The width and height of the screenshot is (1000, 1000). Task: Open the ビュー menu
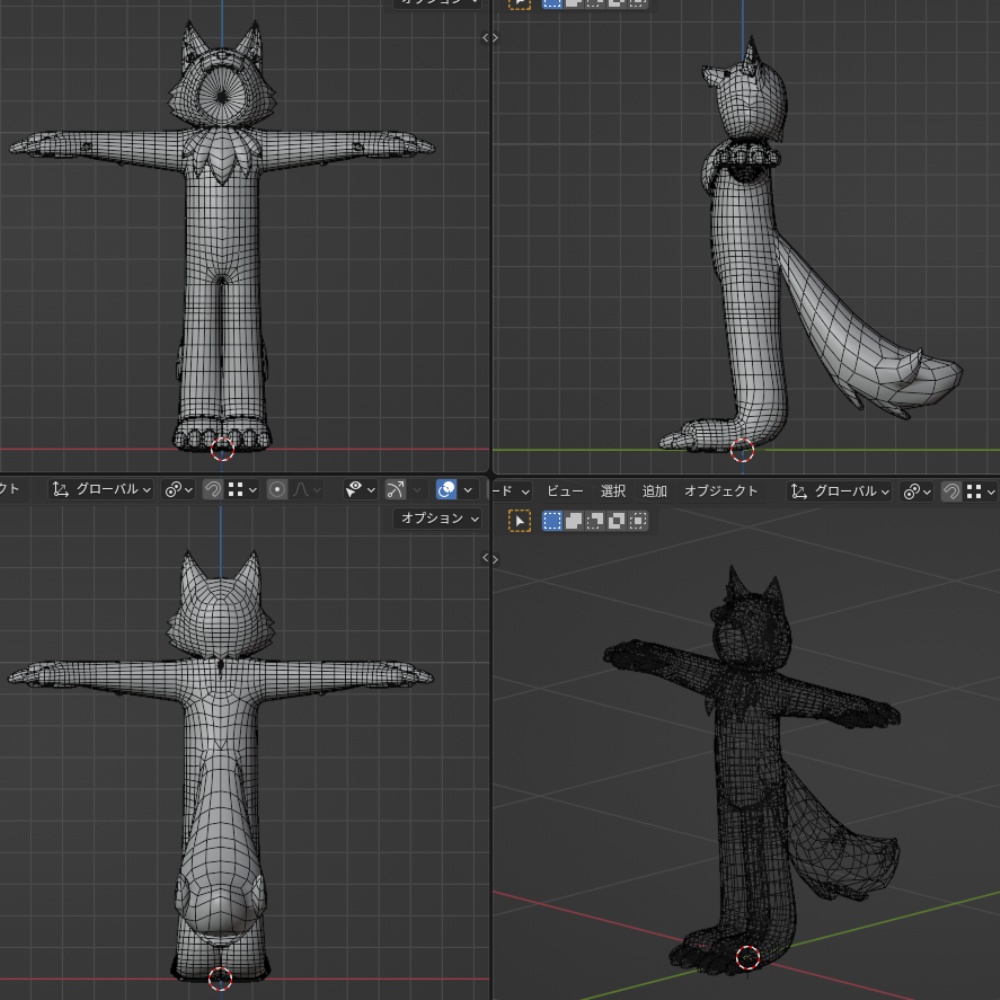tap(565, 491)
